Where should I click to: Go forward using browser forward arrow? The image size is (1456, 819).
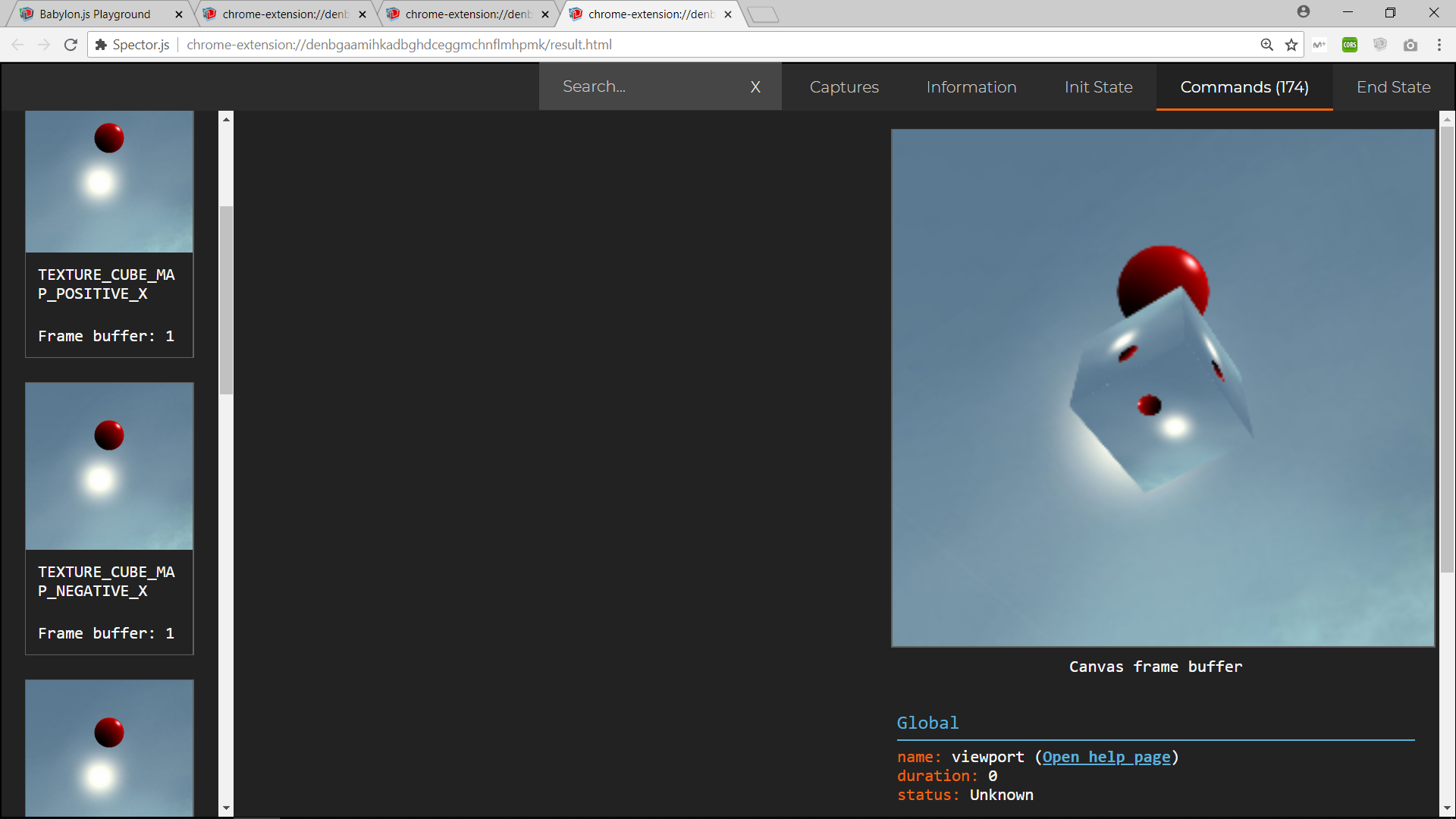(44, 45)
